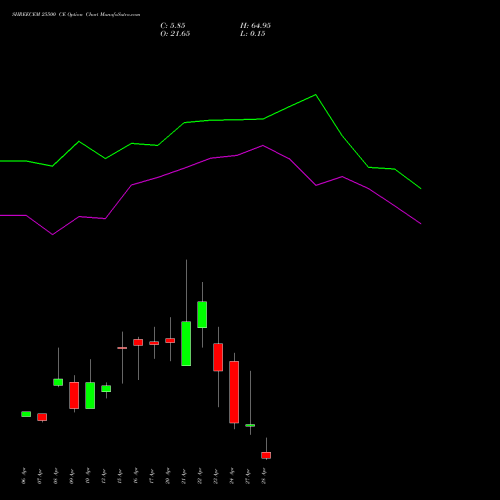
Task: Click the tall green candlestick for 21 Apr
Action: [x=186, y=344]
